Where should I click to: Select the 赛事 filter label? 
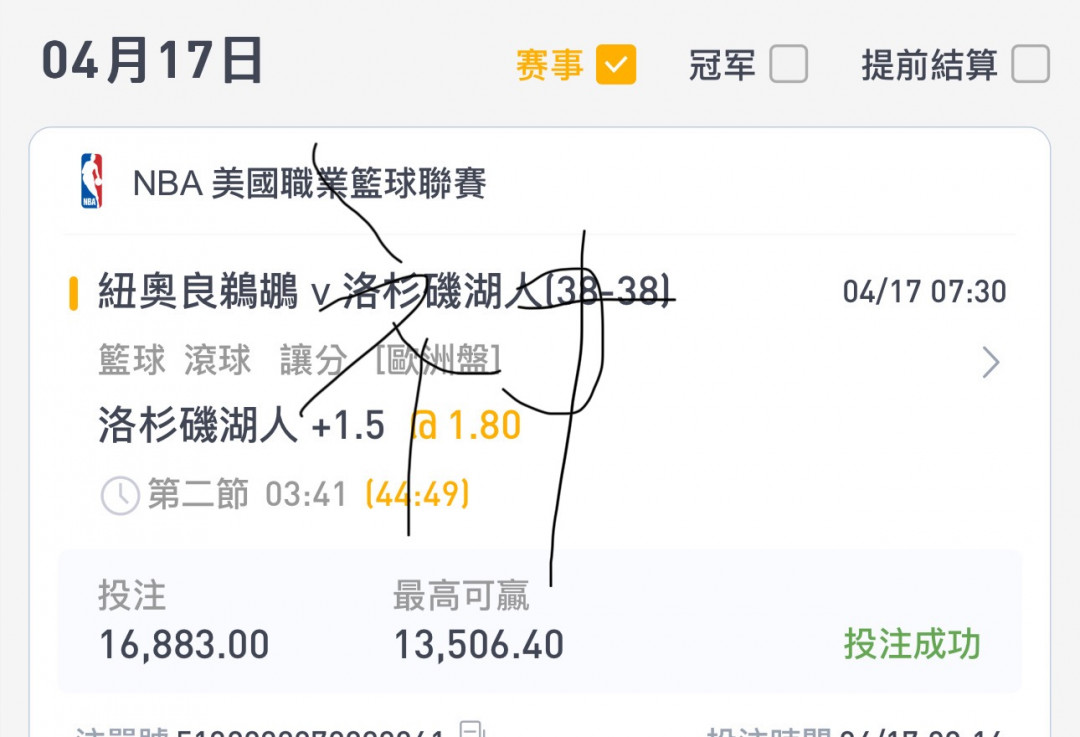tap(550, 65)
